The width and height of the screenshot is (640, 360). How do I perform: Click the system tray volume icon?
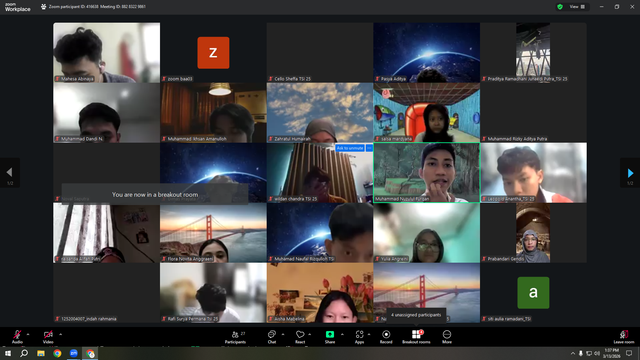(597, 353)
